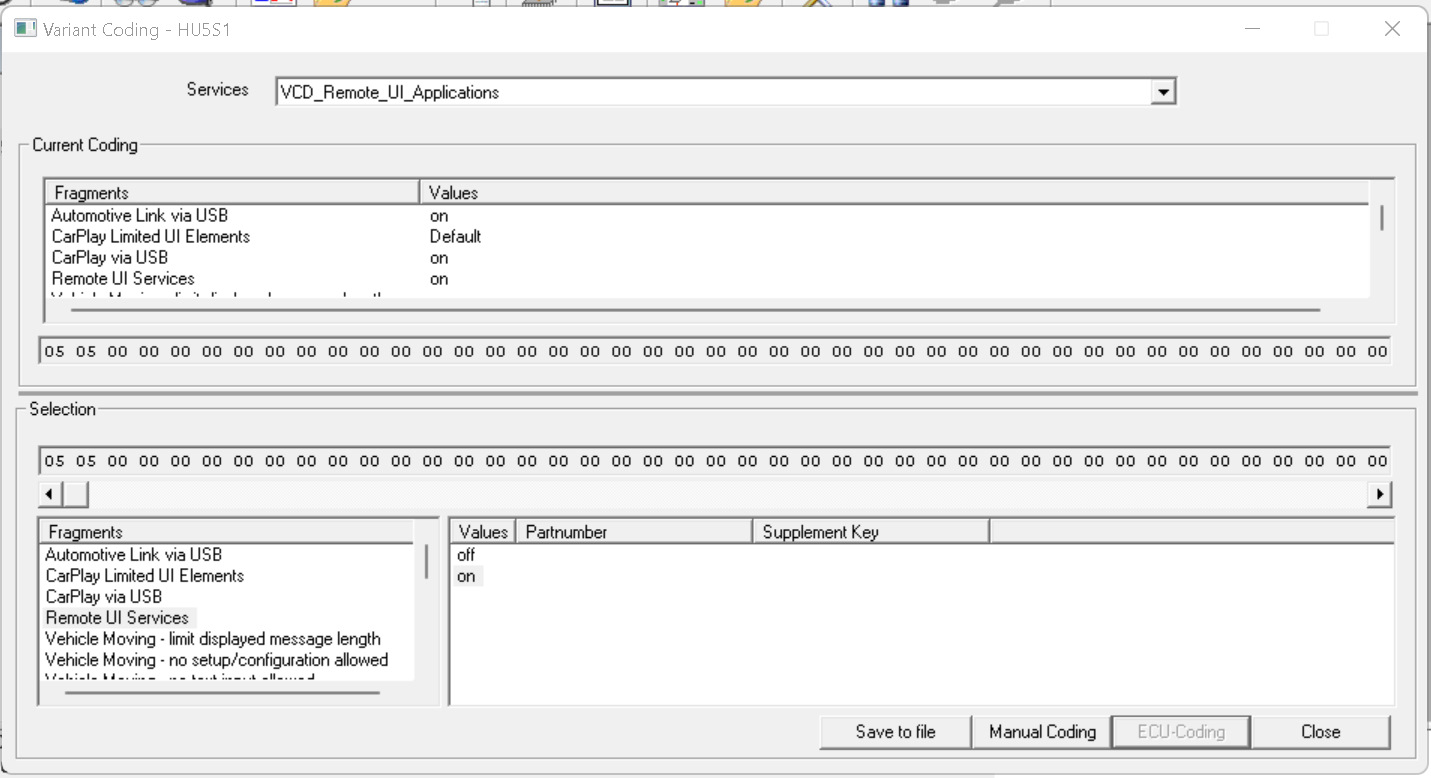Select CarPlay Limited UI Elements in Current Coding

point(151,236)
